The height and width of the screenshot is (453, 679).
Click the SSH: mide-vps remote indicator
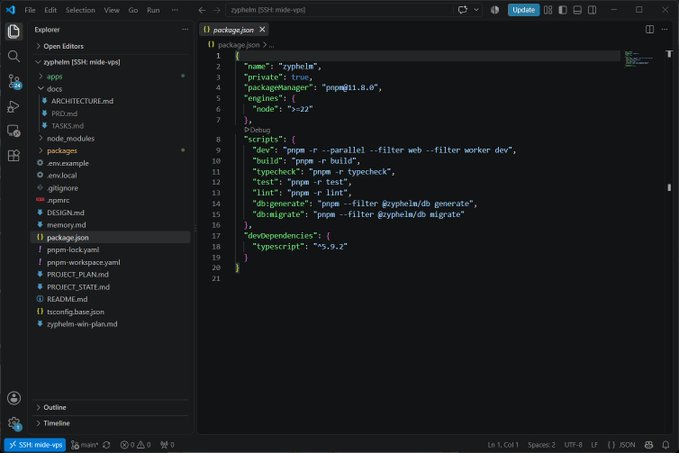click(x=36, y=445)
